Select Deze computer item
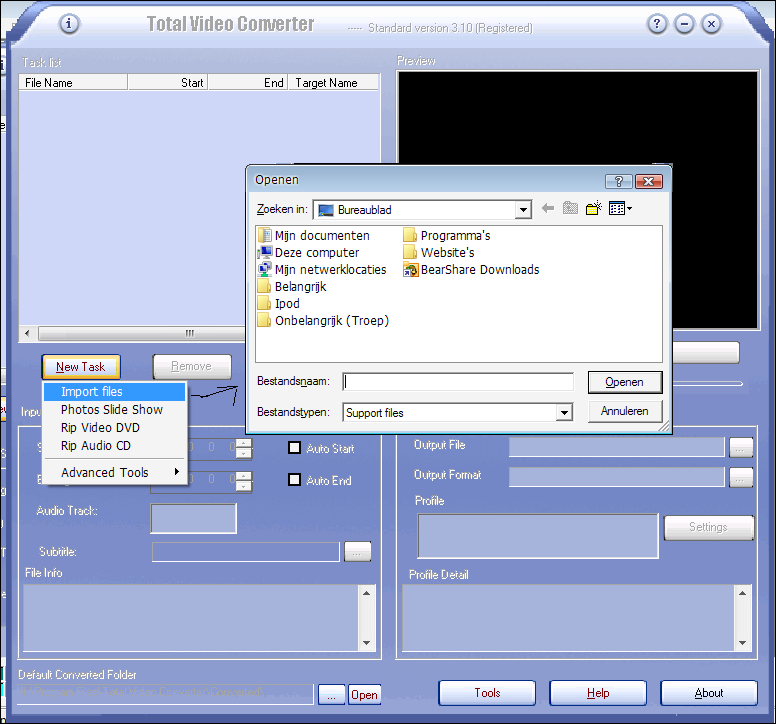Image resolution: width=776 pixels, height=724 pixels. click(x=308, y=252)
